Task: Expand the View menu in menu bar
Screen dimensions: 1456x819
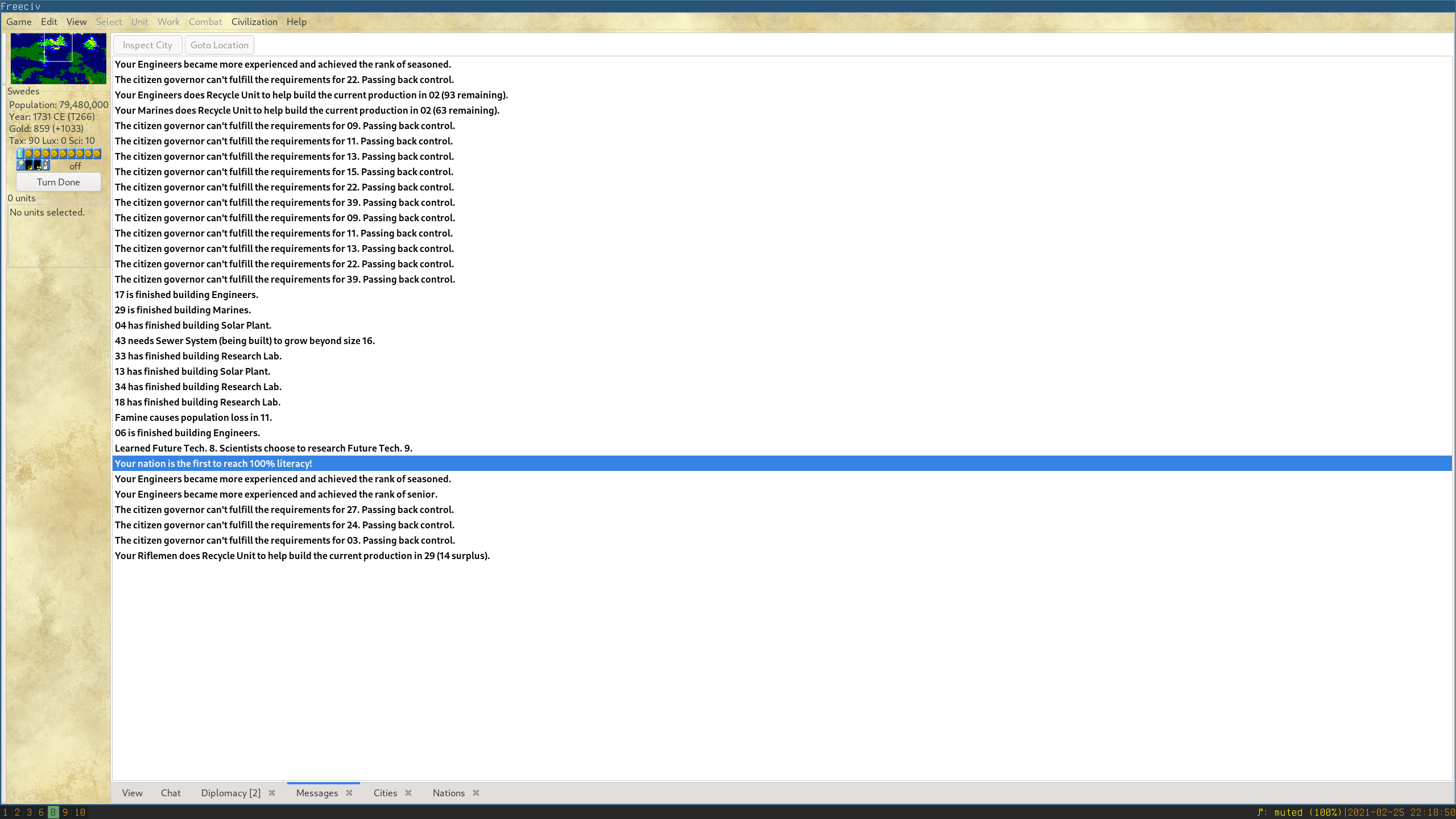Action: pos(76,22)
